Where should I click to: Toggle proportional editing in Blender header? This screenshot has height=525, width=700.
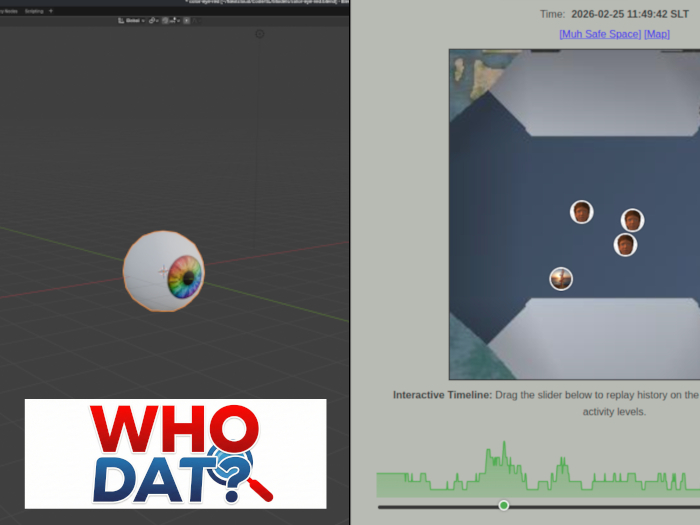[187, 21]
